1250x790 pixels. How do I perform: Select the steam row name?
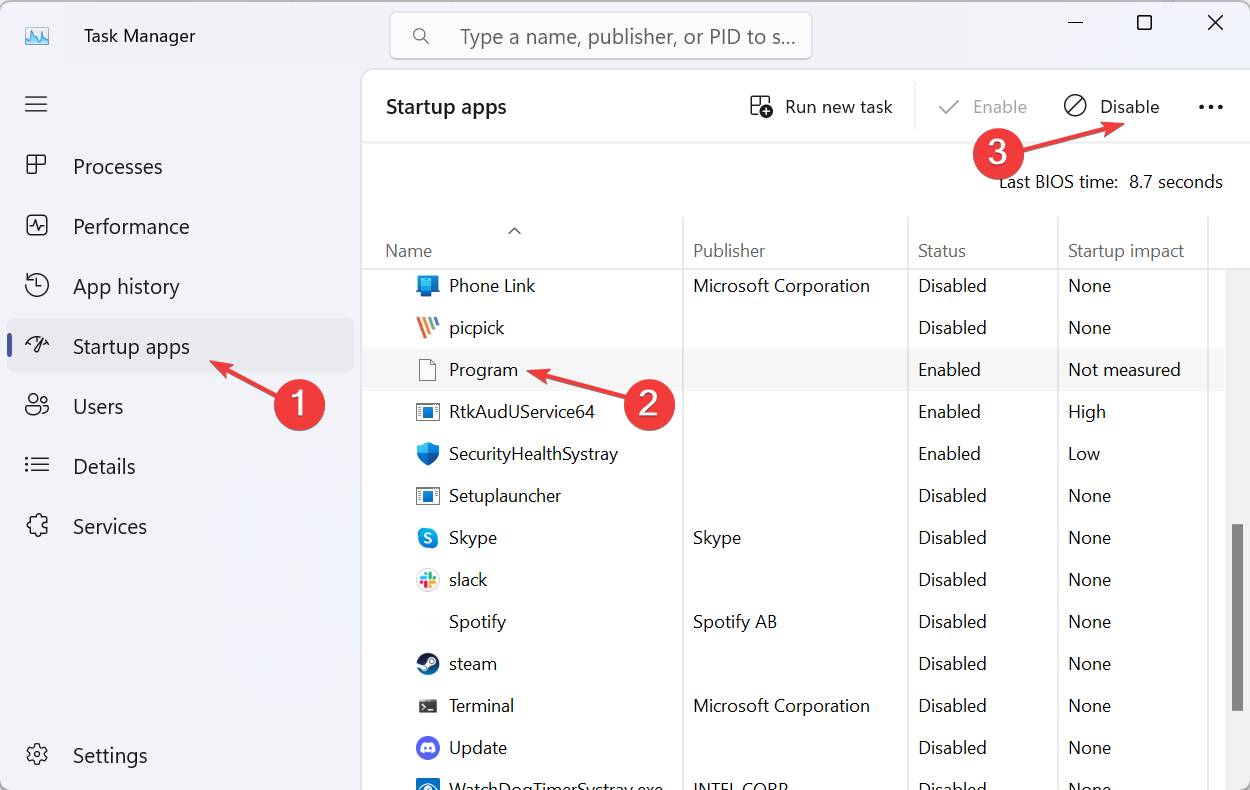click(x=473, y=664)
